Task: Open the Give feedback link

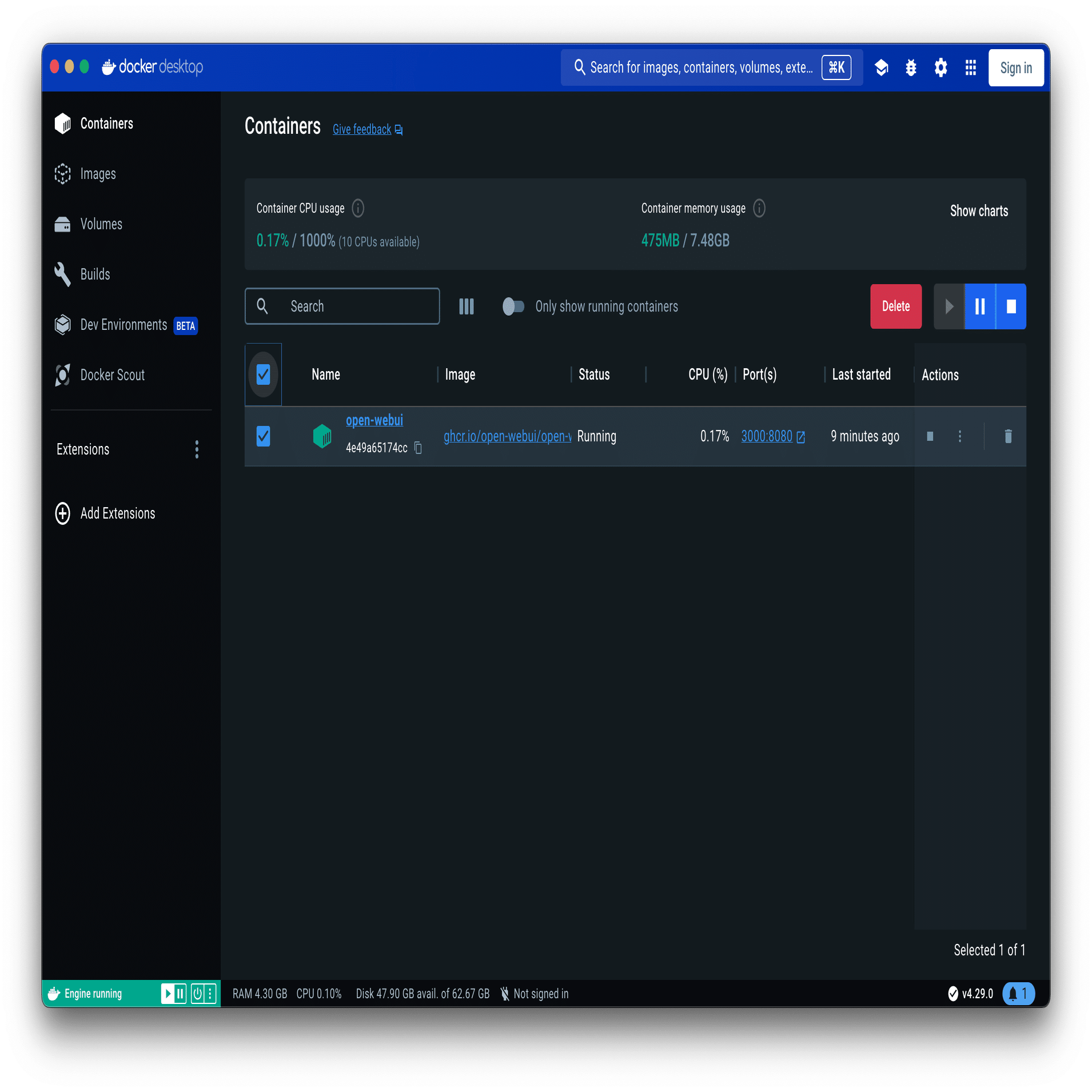Action: tap(368, 129)
